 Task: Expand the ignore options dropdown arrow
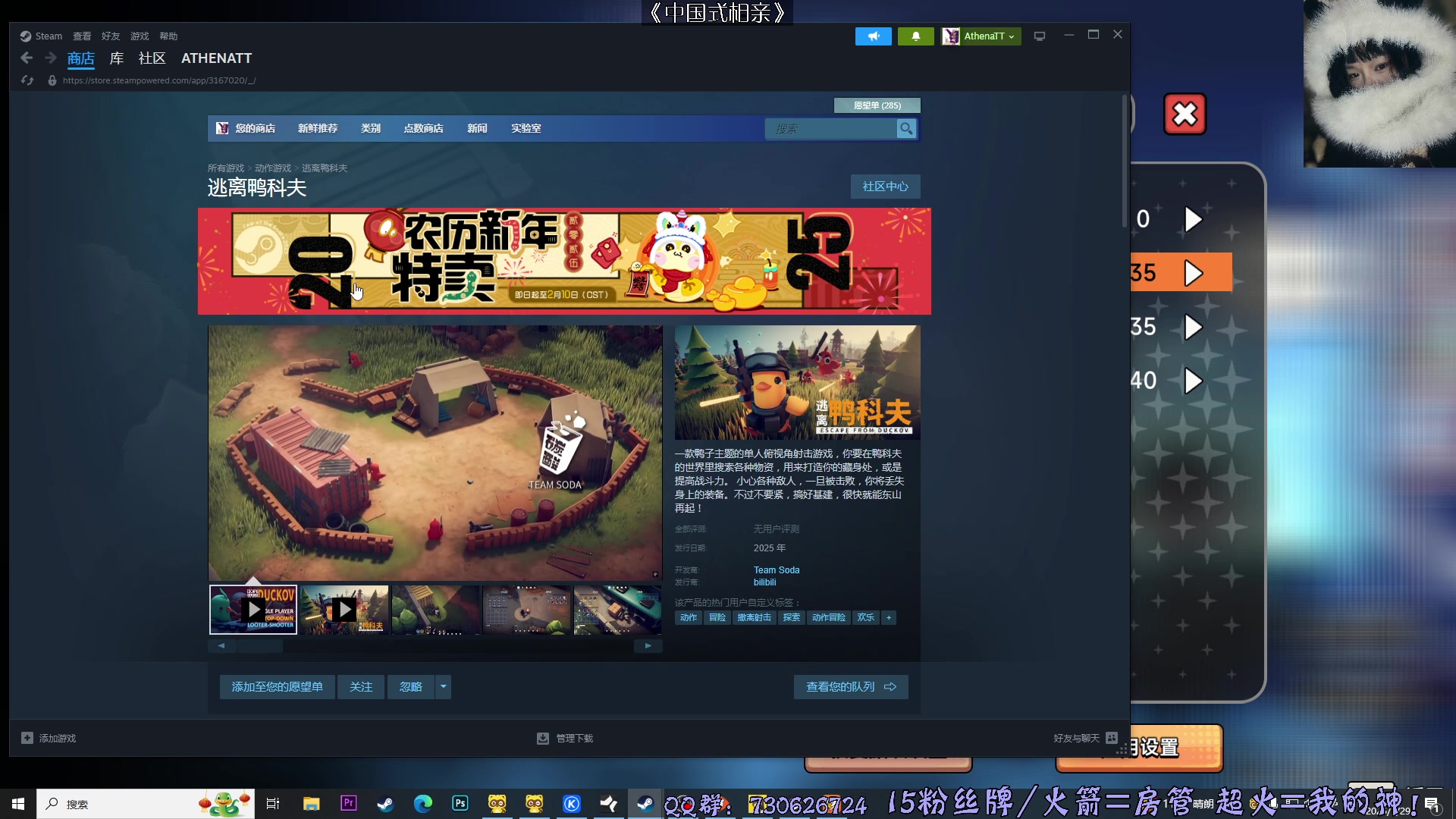[444, 687]
